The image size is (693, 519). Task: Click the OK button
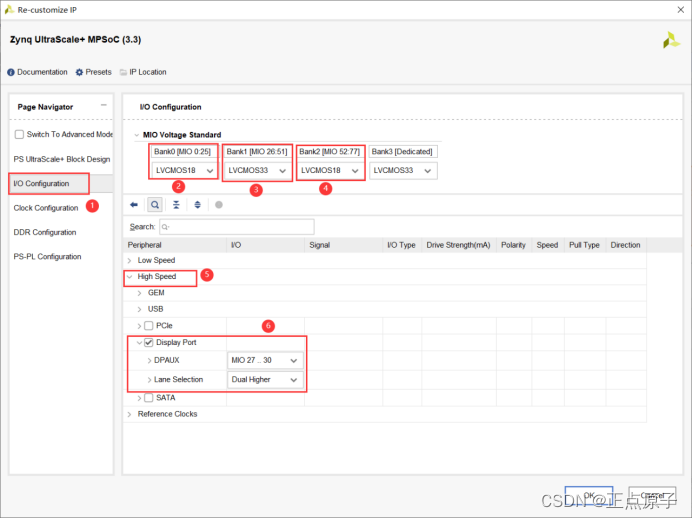pyautogui.click(x=589, y=496)
